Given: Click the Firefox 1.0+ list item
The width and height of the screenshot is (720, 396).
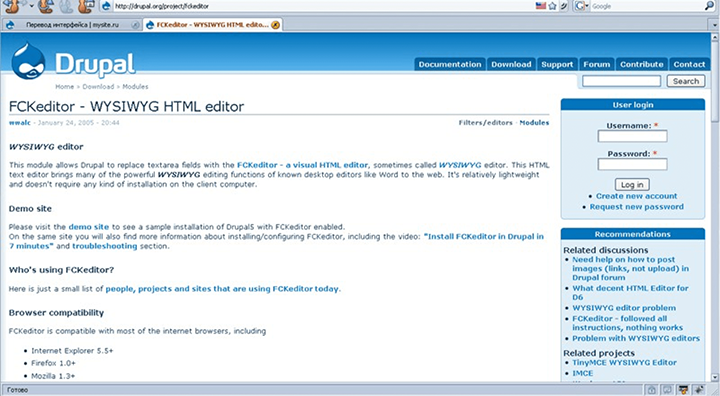Looking at the screenshot, I should 53,363.
